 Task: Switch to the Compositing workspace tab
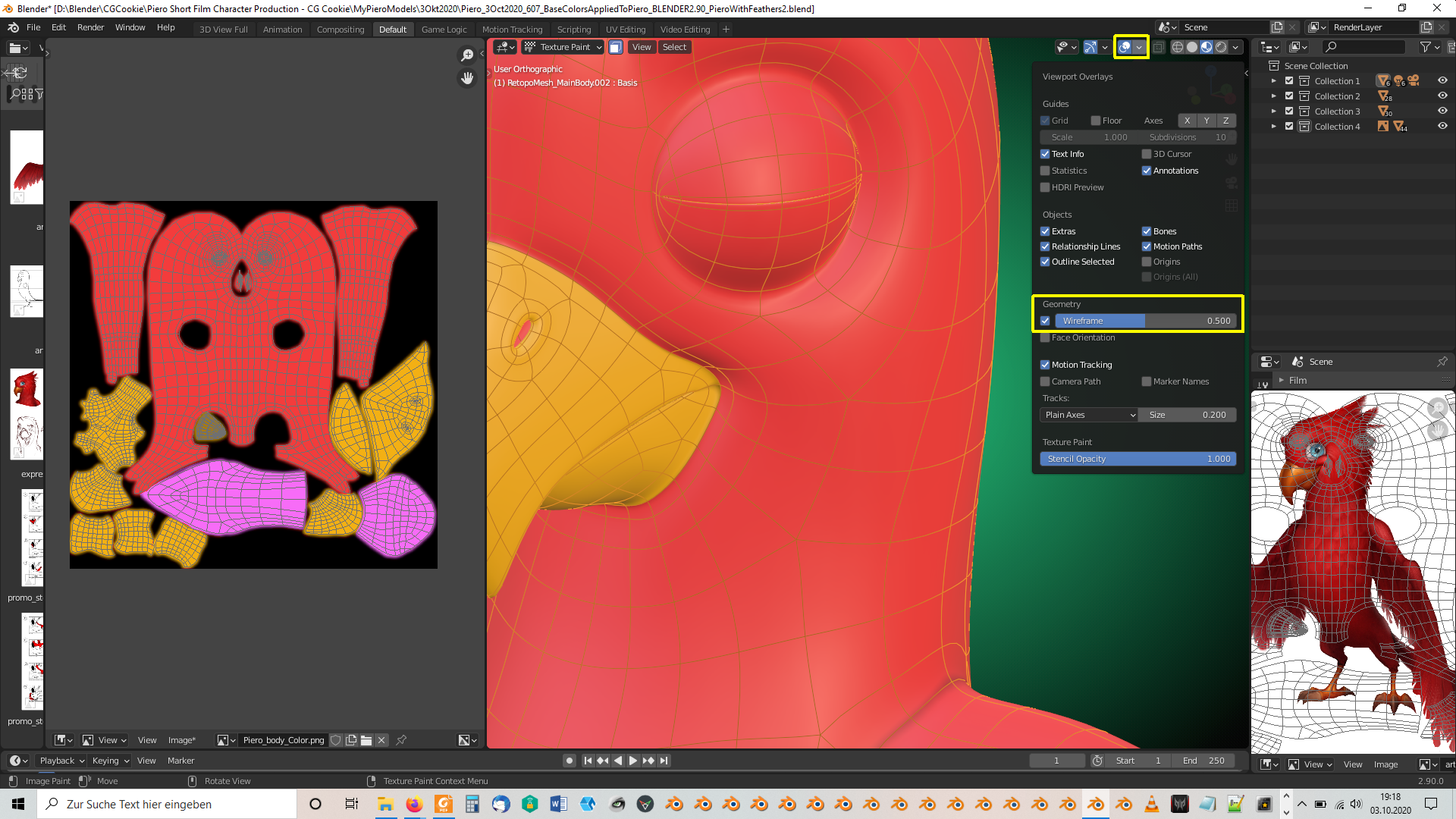coord(340,30)
